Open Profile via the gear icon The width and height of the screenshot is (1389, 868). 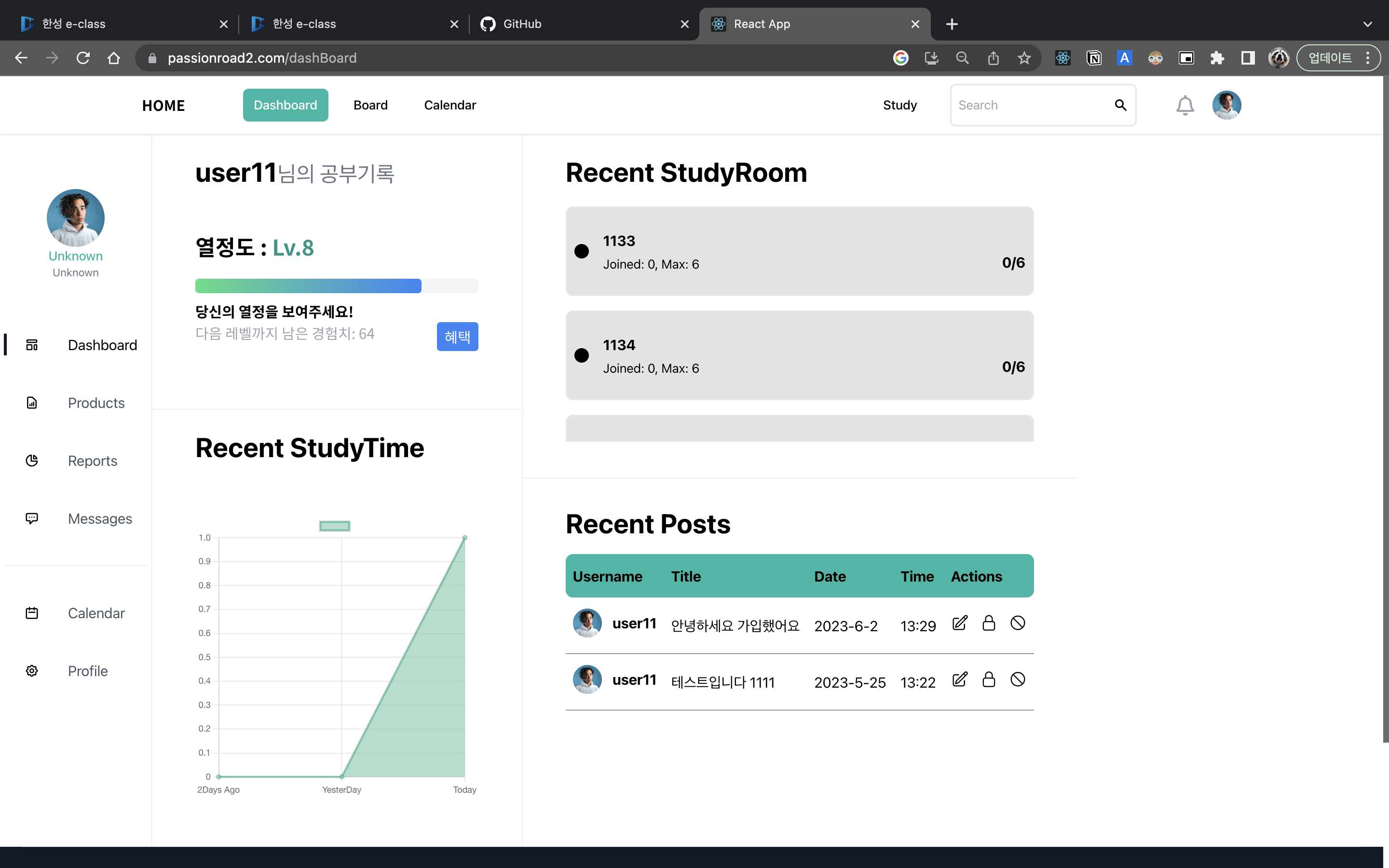click(x=31, y=670)
